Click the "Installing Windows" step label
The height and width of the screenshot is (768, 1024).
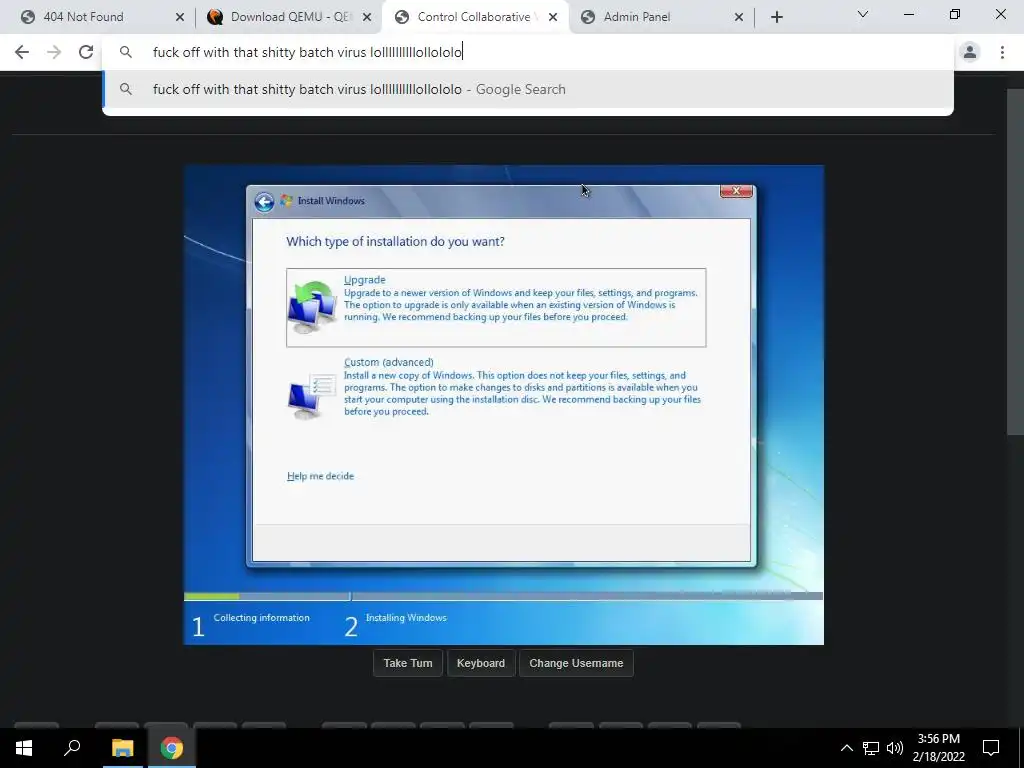(x=406, y=618)
